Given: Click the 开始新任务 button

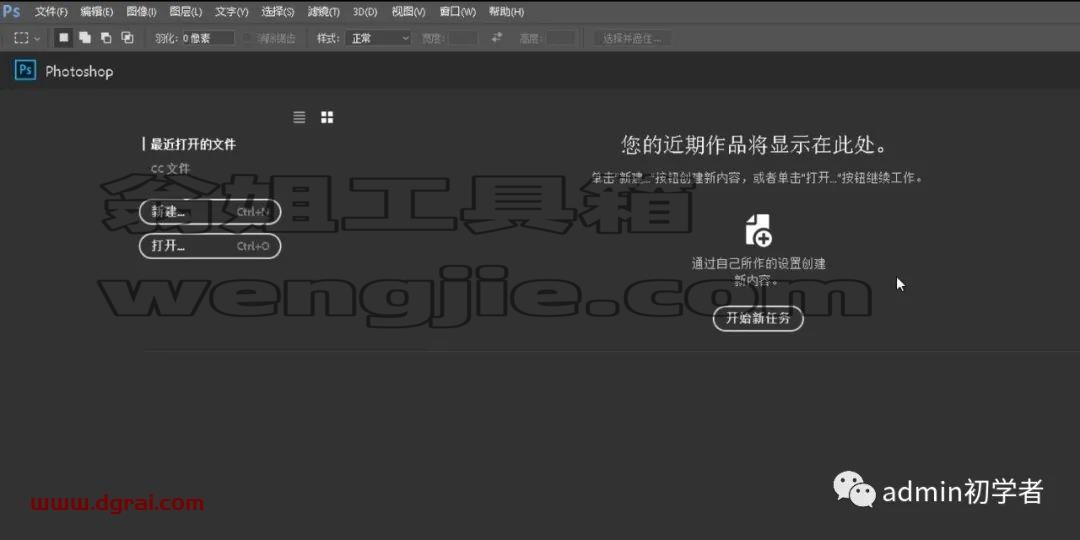Looking at the screenshot, I should (758, 318).
